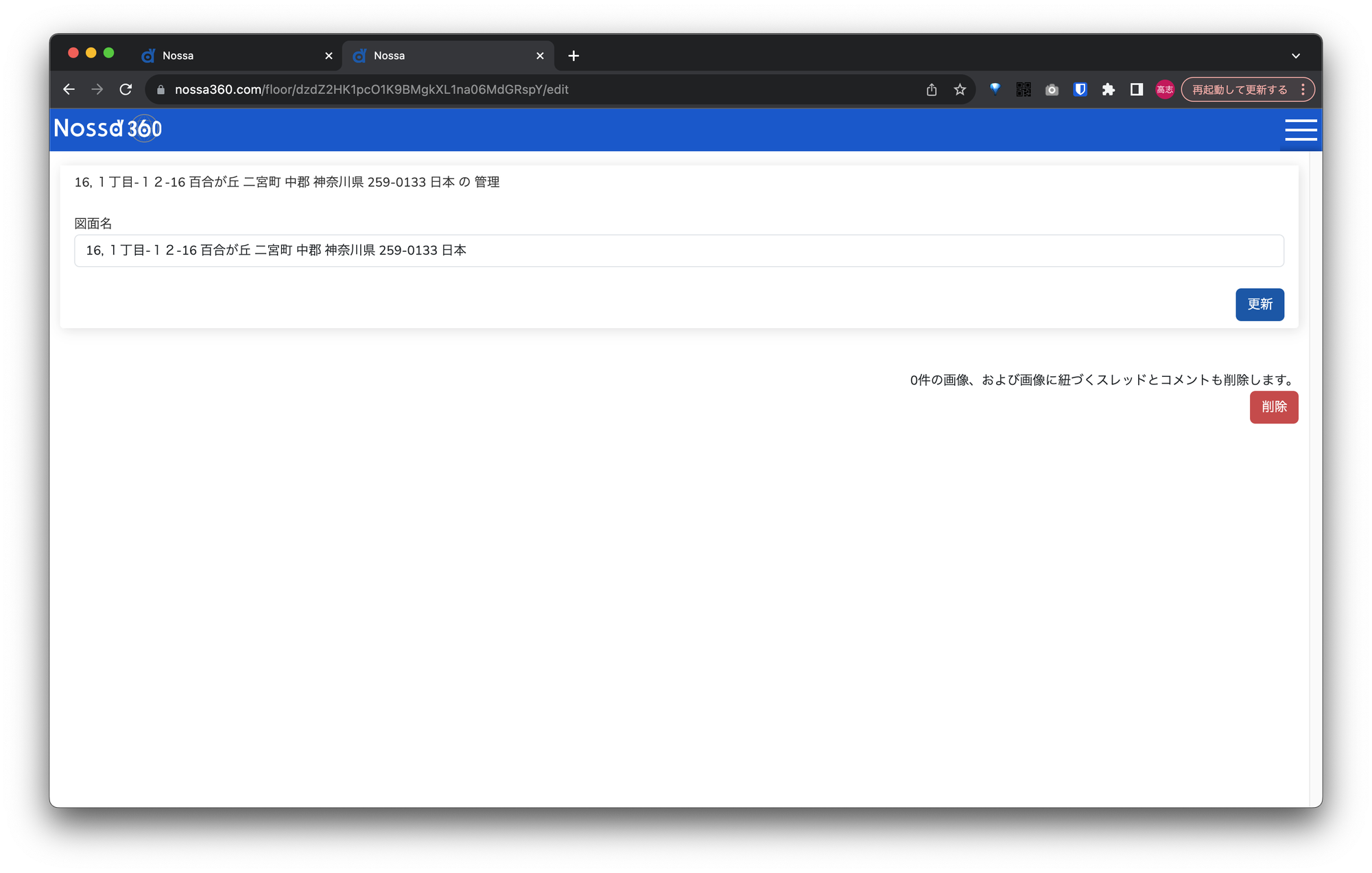Share this page via share icon
1372x873 pixels.
[932, 90]
